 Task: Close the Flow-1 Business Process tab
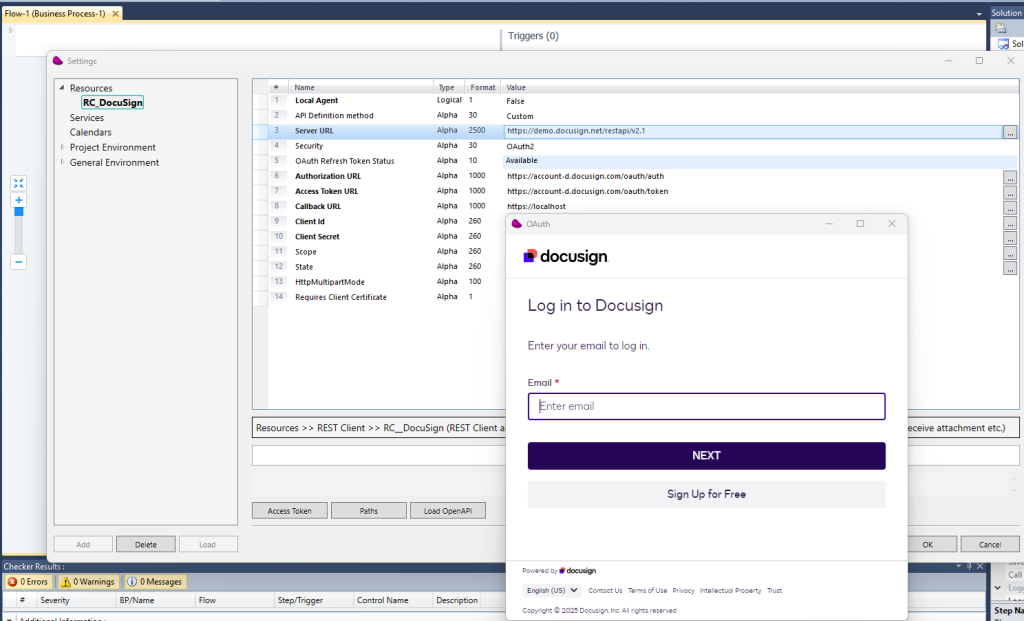116,14
